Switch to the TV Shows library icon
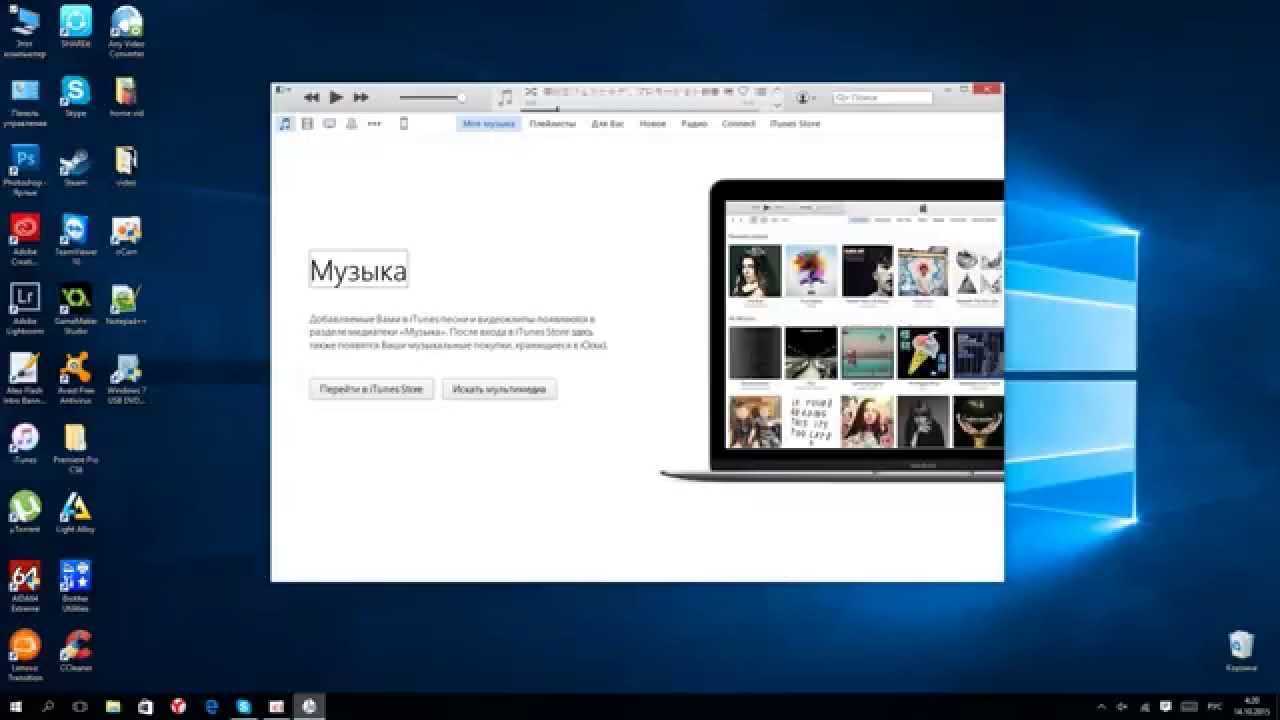 [x=329, y=124]
